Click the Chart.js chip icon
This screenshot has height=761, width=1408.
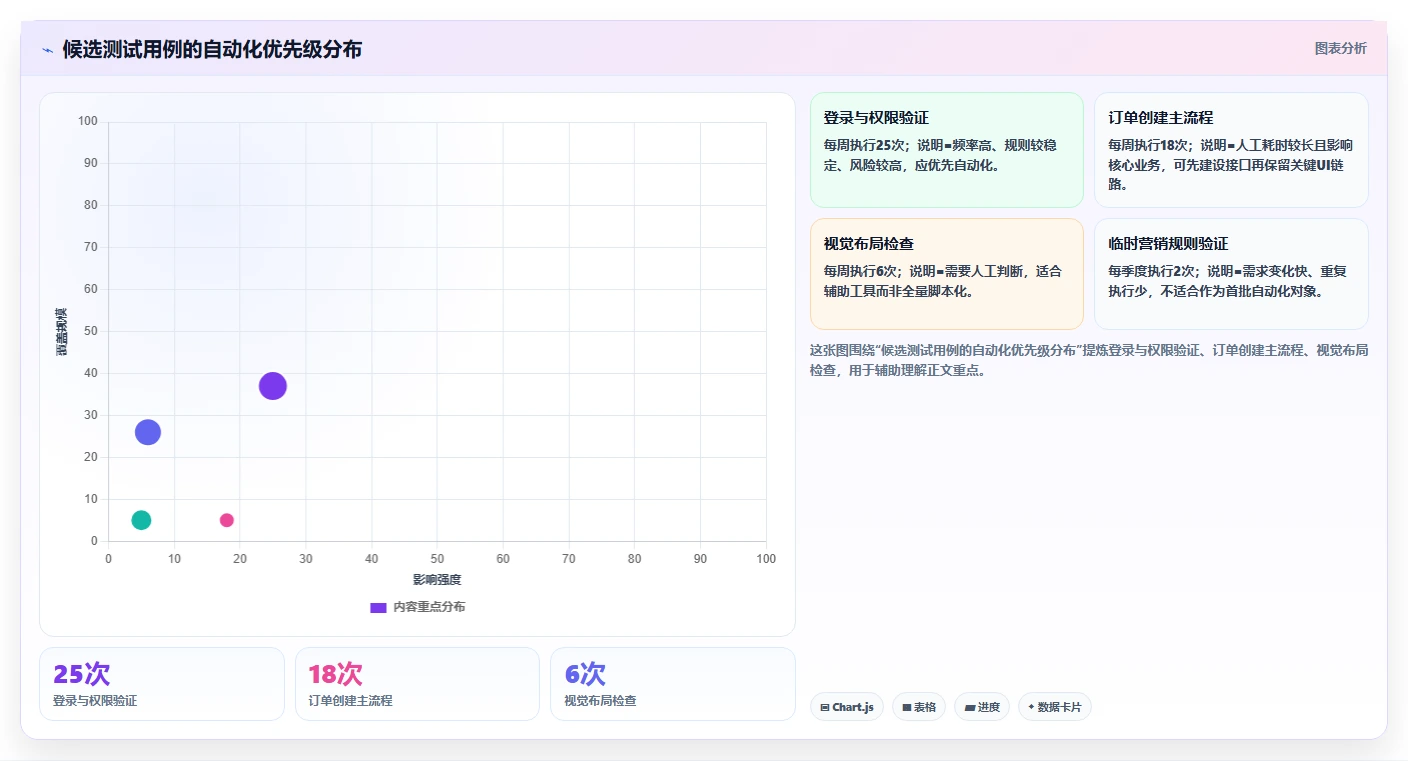pos(824,707)
